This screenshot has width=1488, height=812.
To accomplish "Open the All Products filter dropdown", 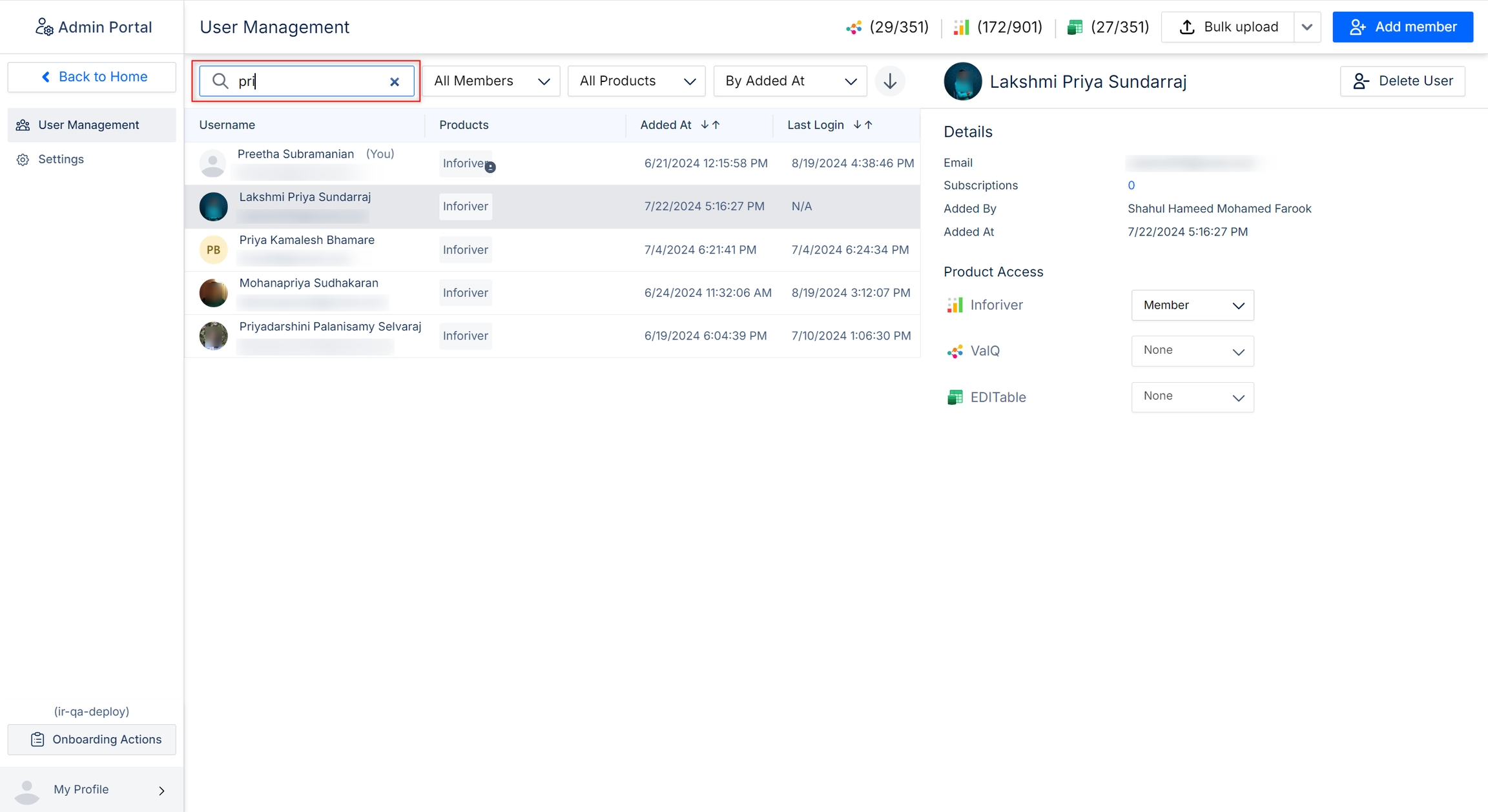I will pyautogui.click(x=636, y=81).
